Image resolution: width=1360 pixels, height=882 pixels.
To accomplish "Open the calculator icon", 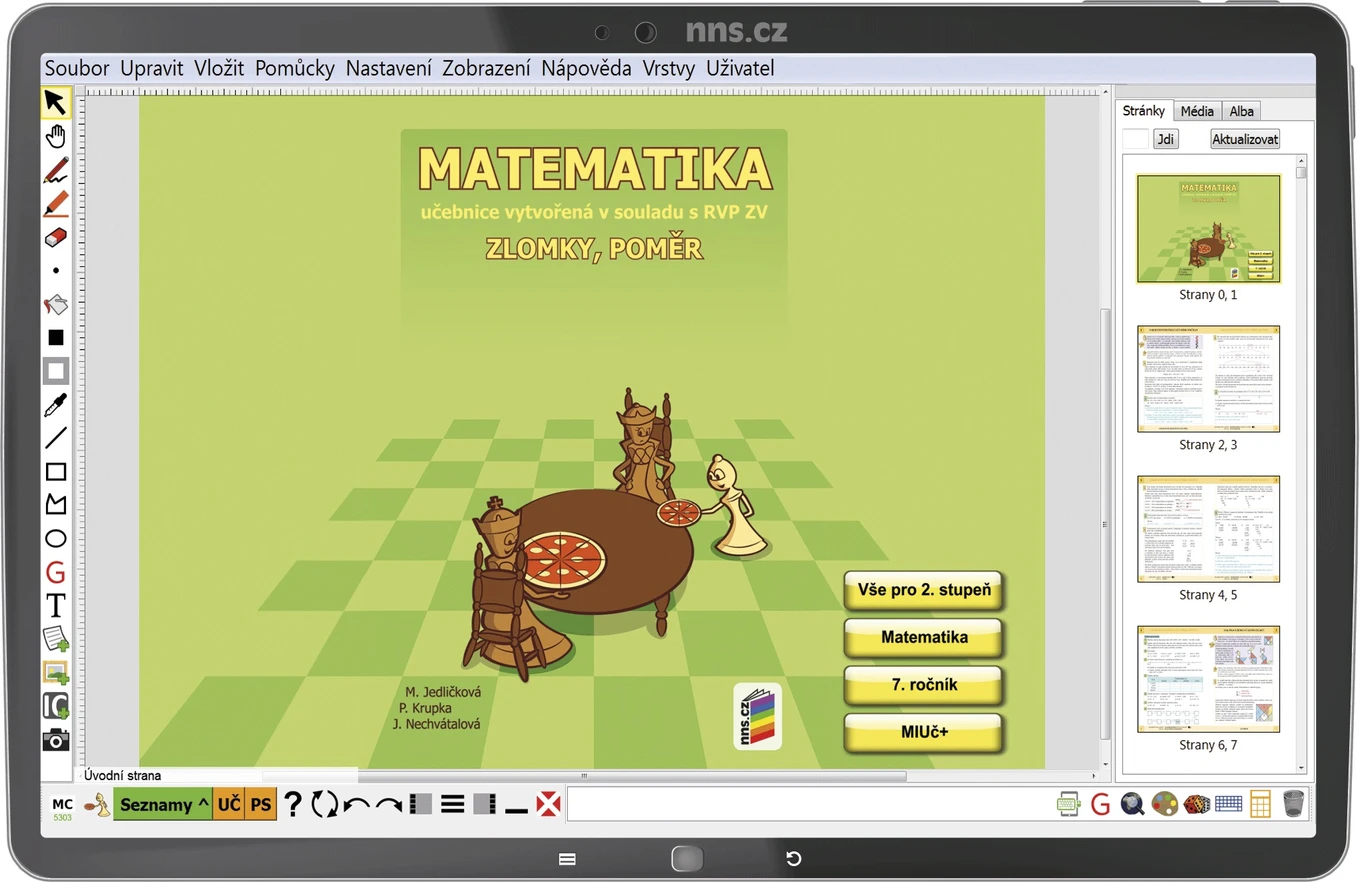I will (1260, 804).
